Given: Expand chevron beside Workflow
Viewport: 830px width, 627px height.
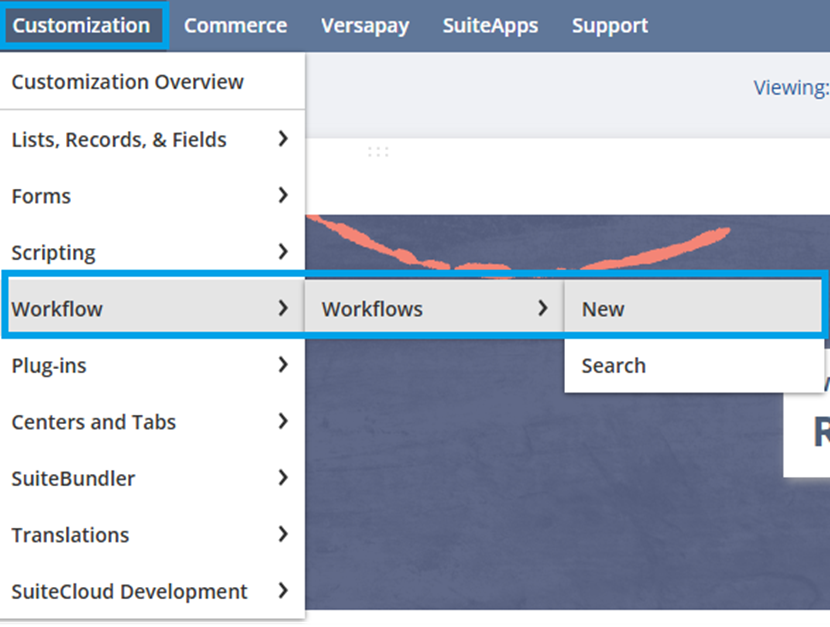Looking at the screenshot, I should pyautogui.click(x=283, y=308).
